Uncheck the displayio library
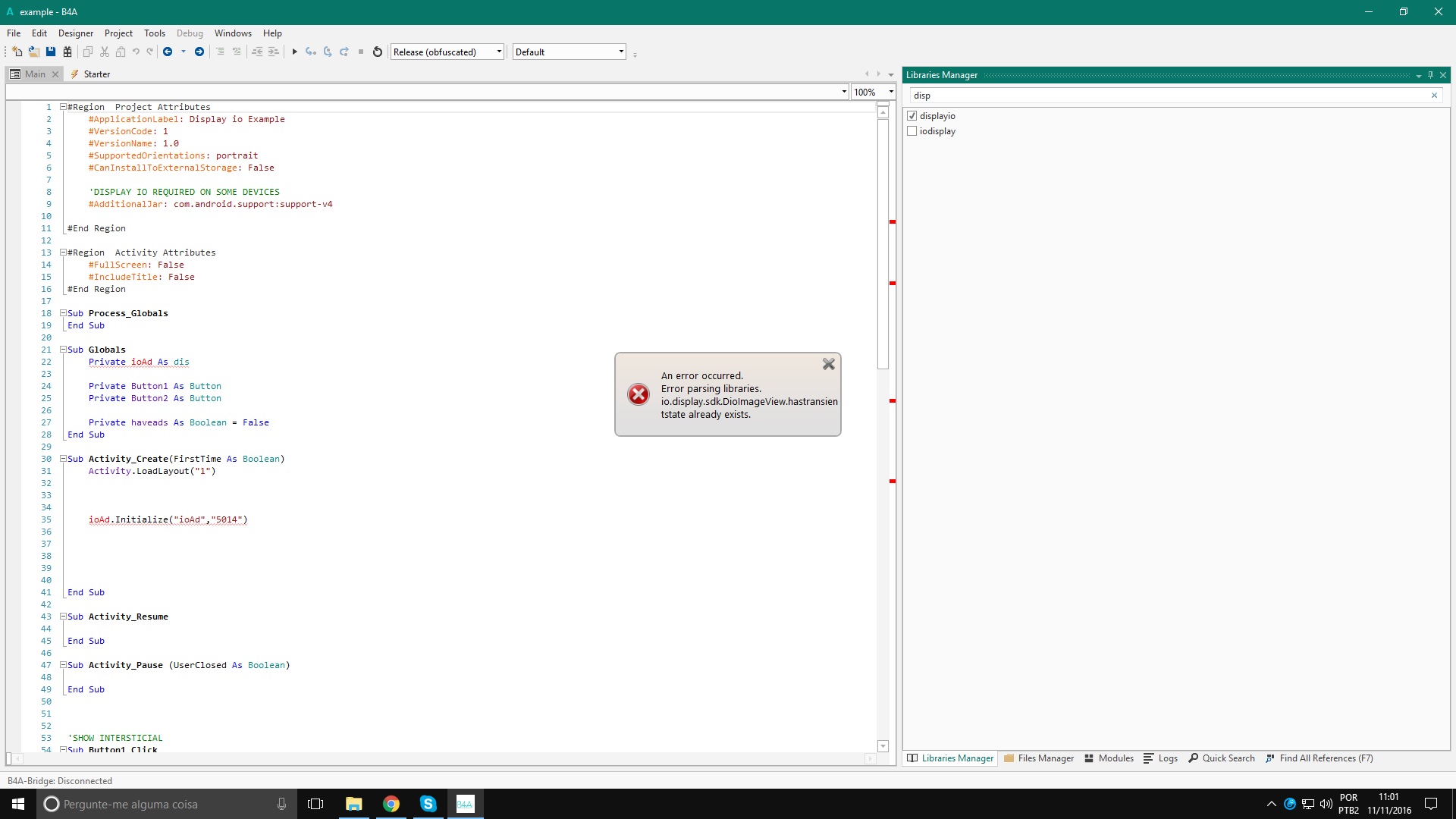Screen dimensions: 1456x819 pos(912,116)
